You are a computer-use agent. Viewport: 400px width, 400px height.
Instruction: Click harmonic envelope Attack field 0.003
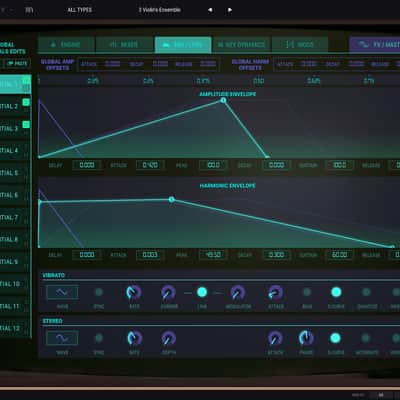pos(150,255)
